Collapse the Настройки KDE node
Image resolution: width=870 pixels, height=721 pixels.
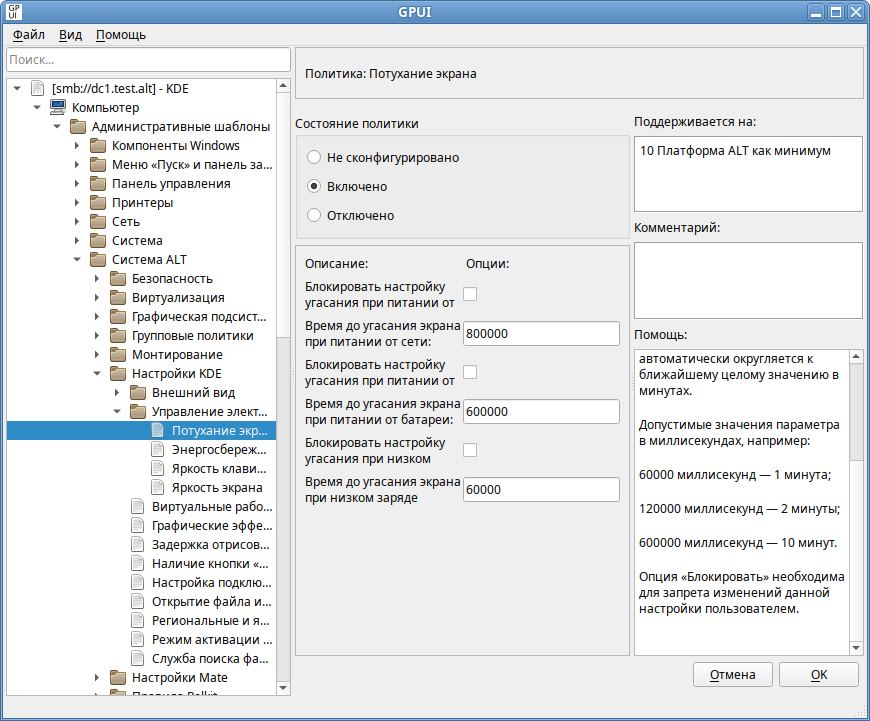(97, 373)
